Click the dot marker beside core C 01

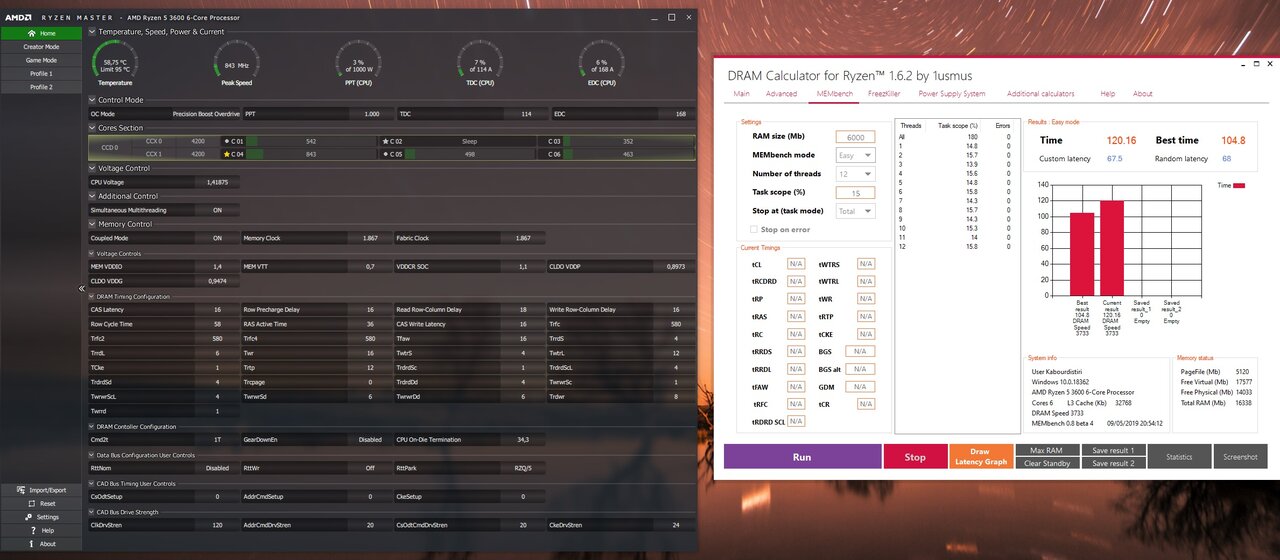click(226, 141)
